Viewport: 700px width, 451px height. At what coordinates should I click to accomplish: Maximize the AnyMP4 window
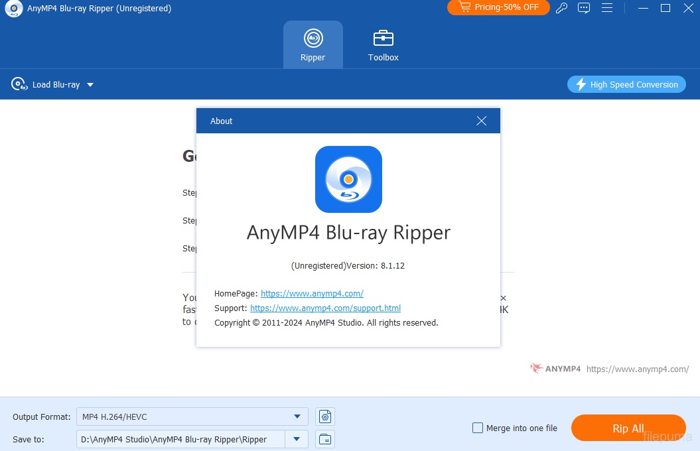click(665, 8)
